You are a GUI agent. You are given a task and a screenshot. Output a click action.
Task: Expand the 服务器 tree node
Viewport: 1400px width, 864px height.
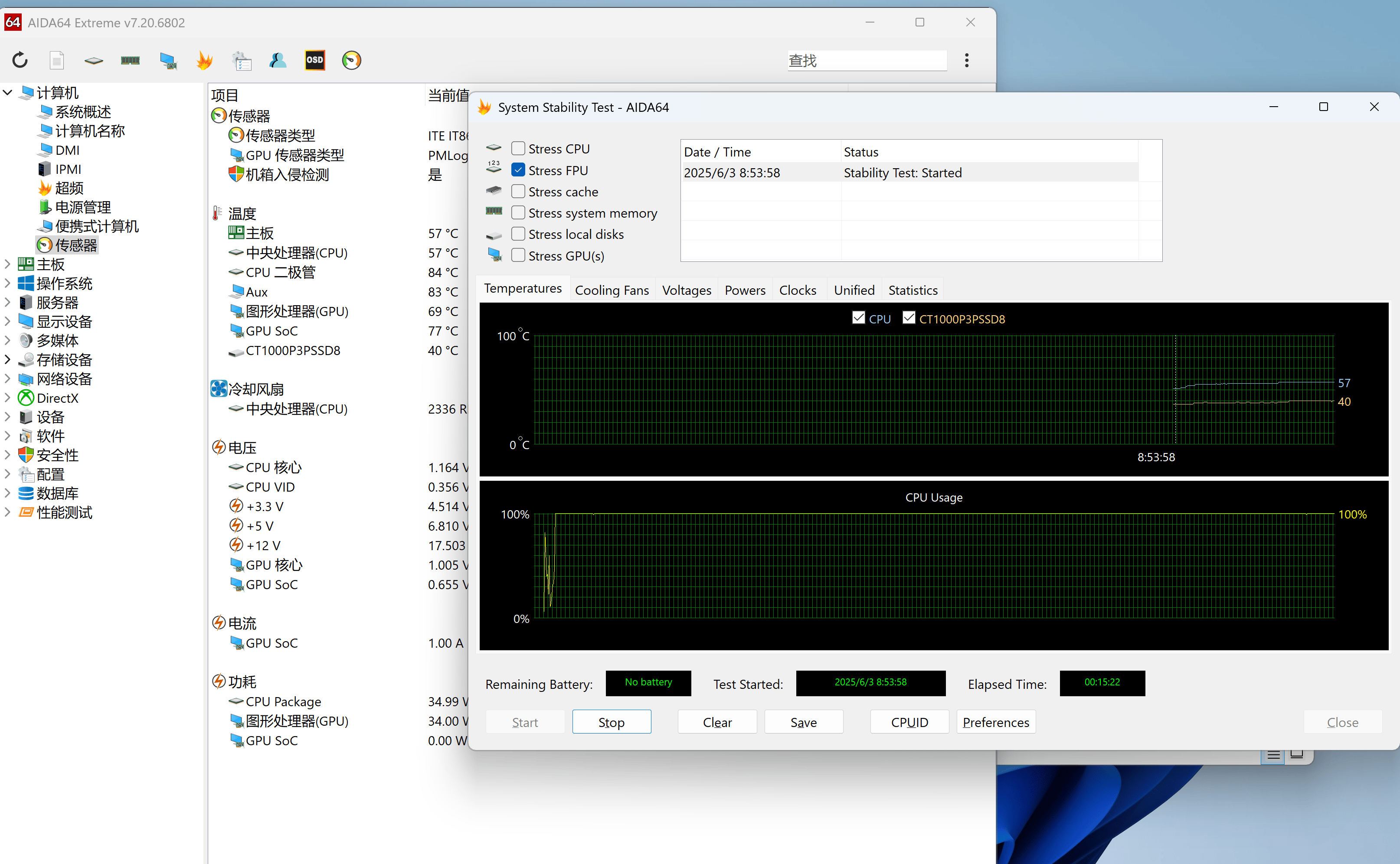click(x=7, y=302)
